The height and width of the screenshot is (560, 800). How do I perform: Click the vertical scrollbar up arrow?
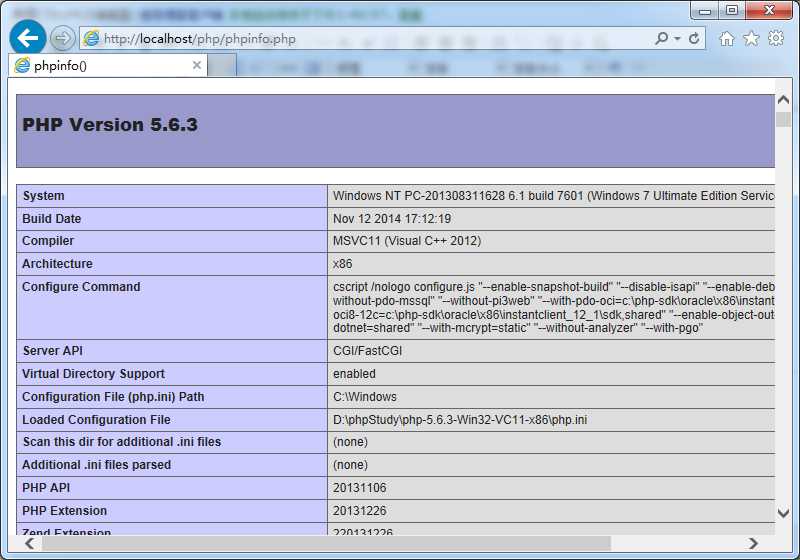pos(783,99)
